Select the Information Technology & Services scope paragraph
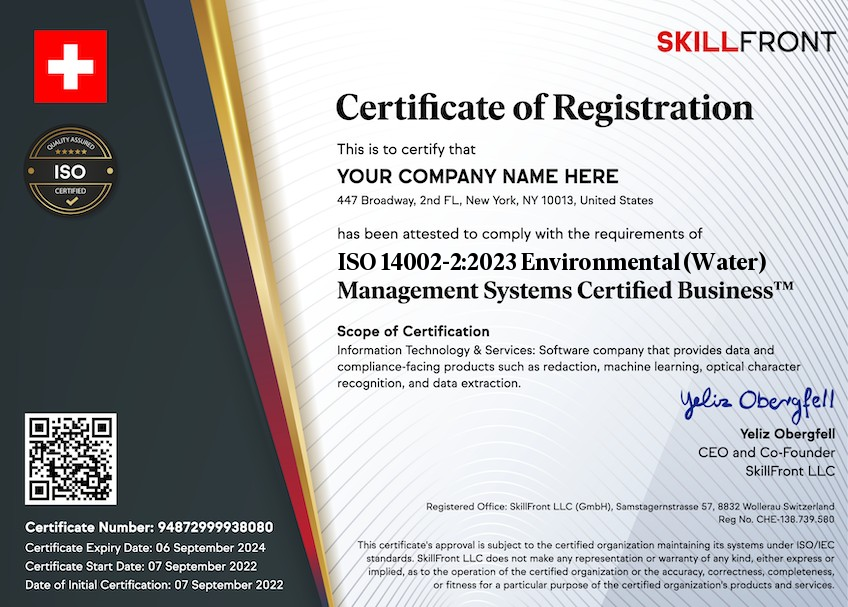848x607 pixels. click(x=555, y=366)
